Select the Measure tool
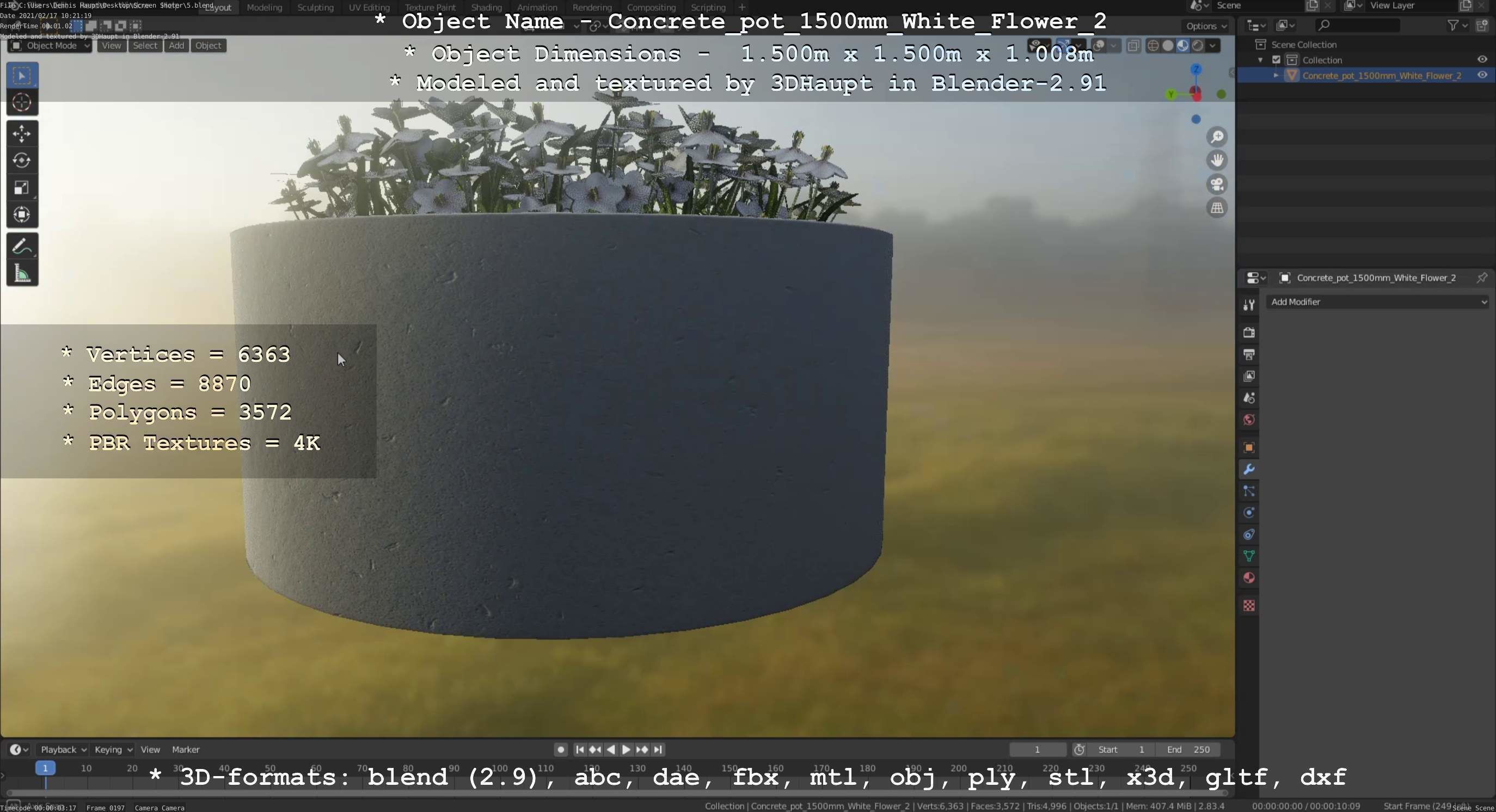1496x812 pixels. [x=22, y=273]
